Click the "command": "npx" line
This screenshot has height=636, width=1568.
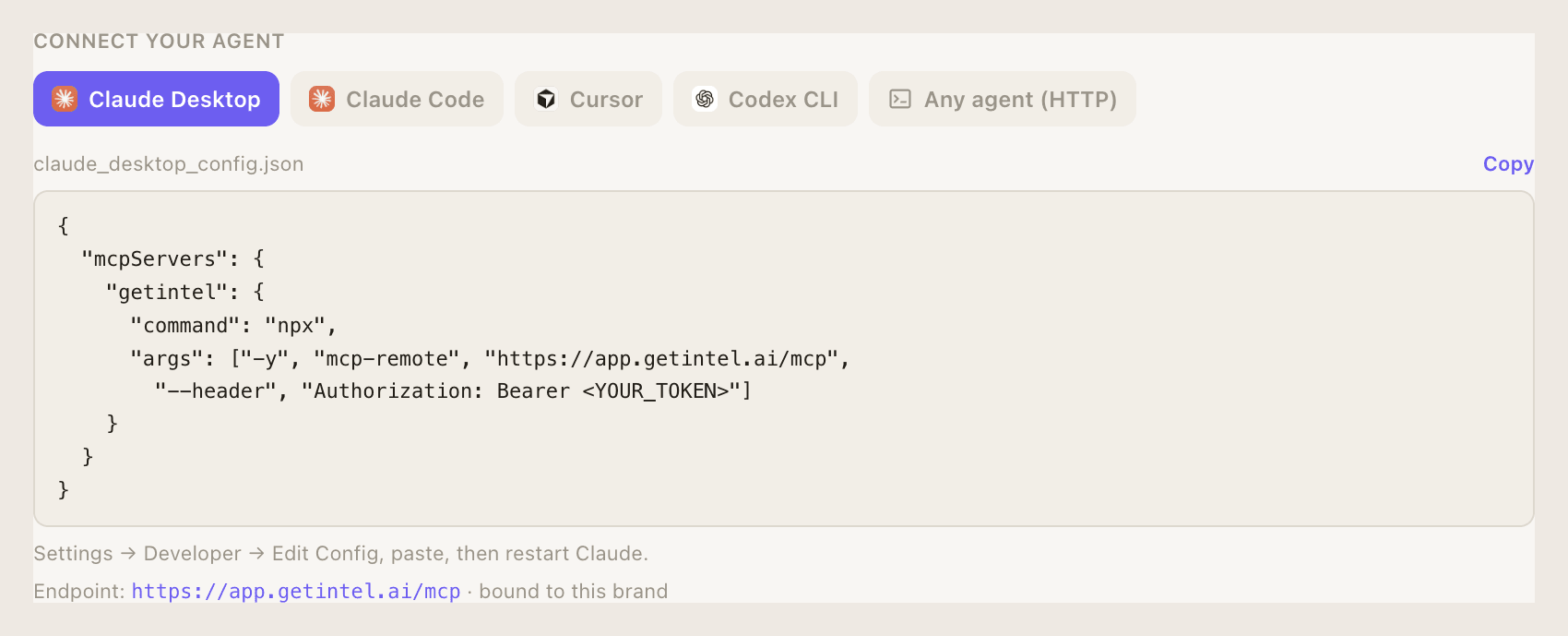coord(233,325)
